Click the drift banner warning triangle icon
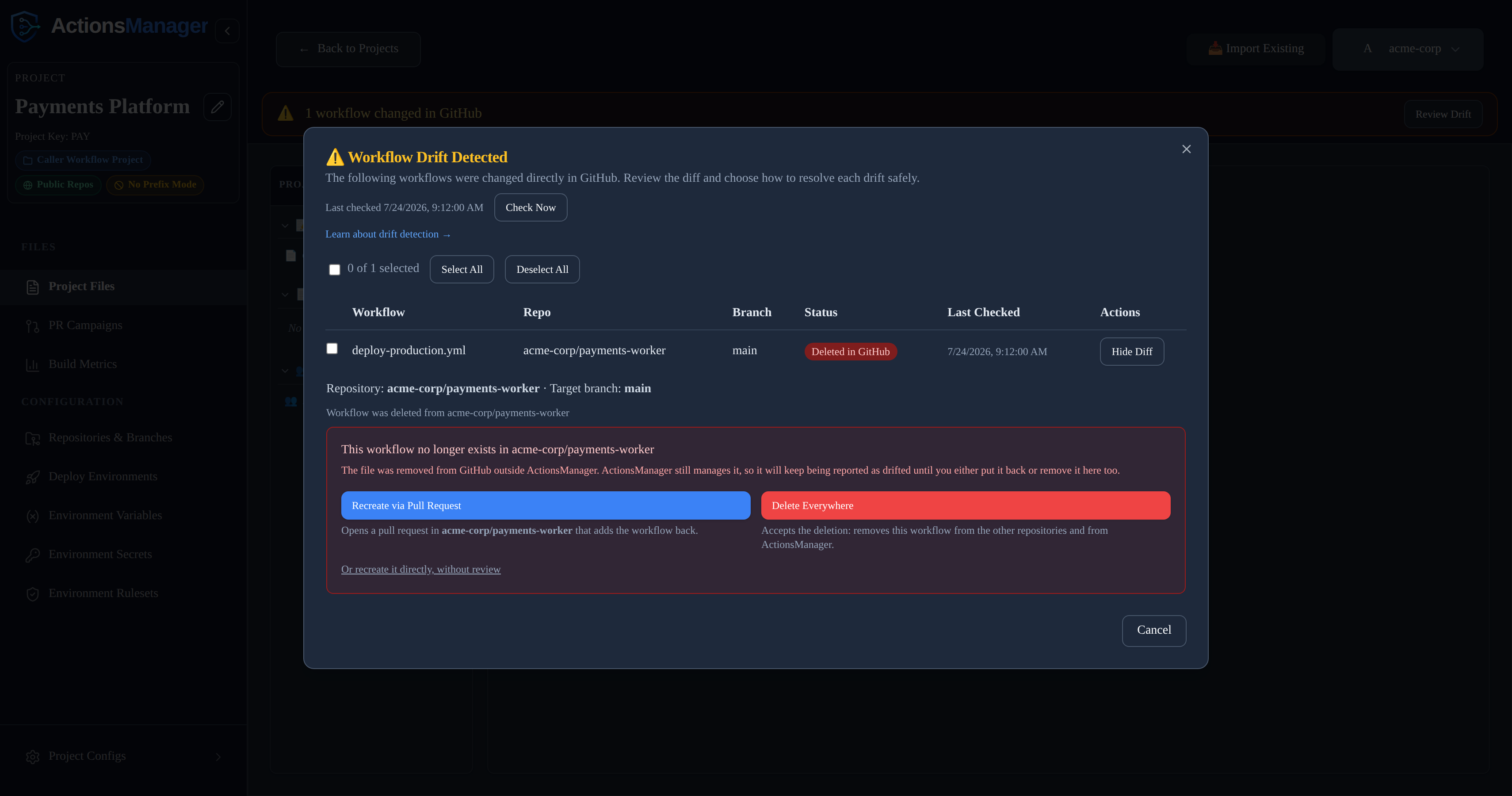Image resolution: width=1512 pixels, height=796 pixels. pos(286,113)
